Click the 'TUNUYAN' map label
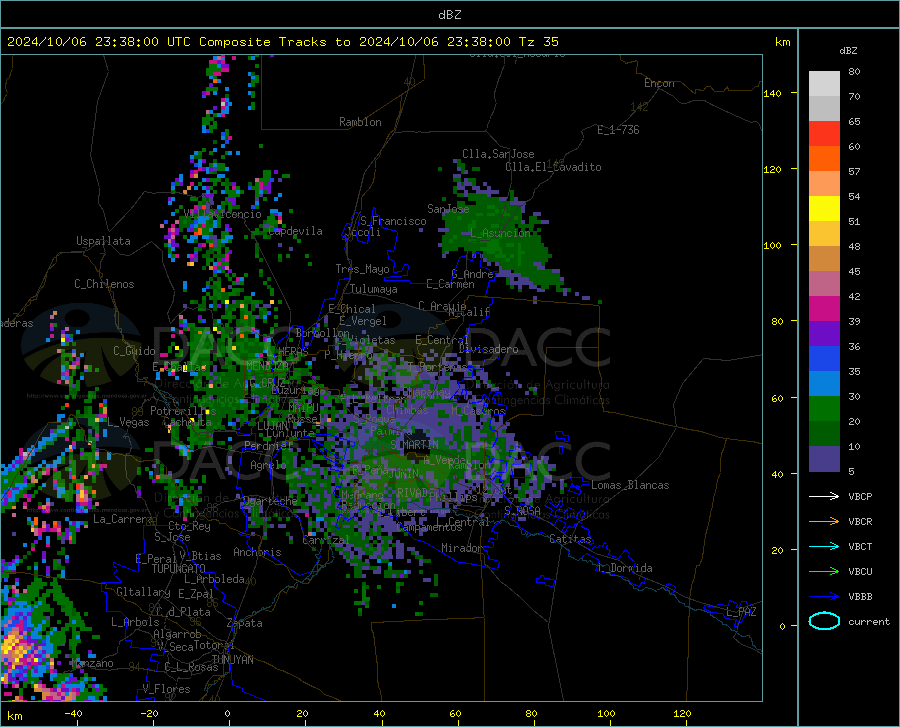Screen dimensions: 900x727 click(x=232, y=660)
